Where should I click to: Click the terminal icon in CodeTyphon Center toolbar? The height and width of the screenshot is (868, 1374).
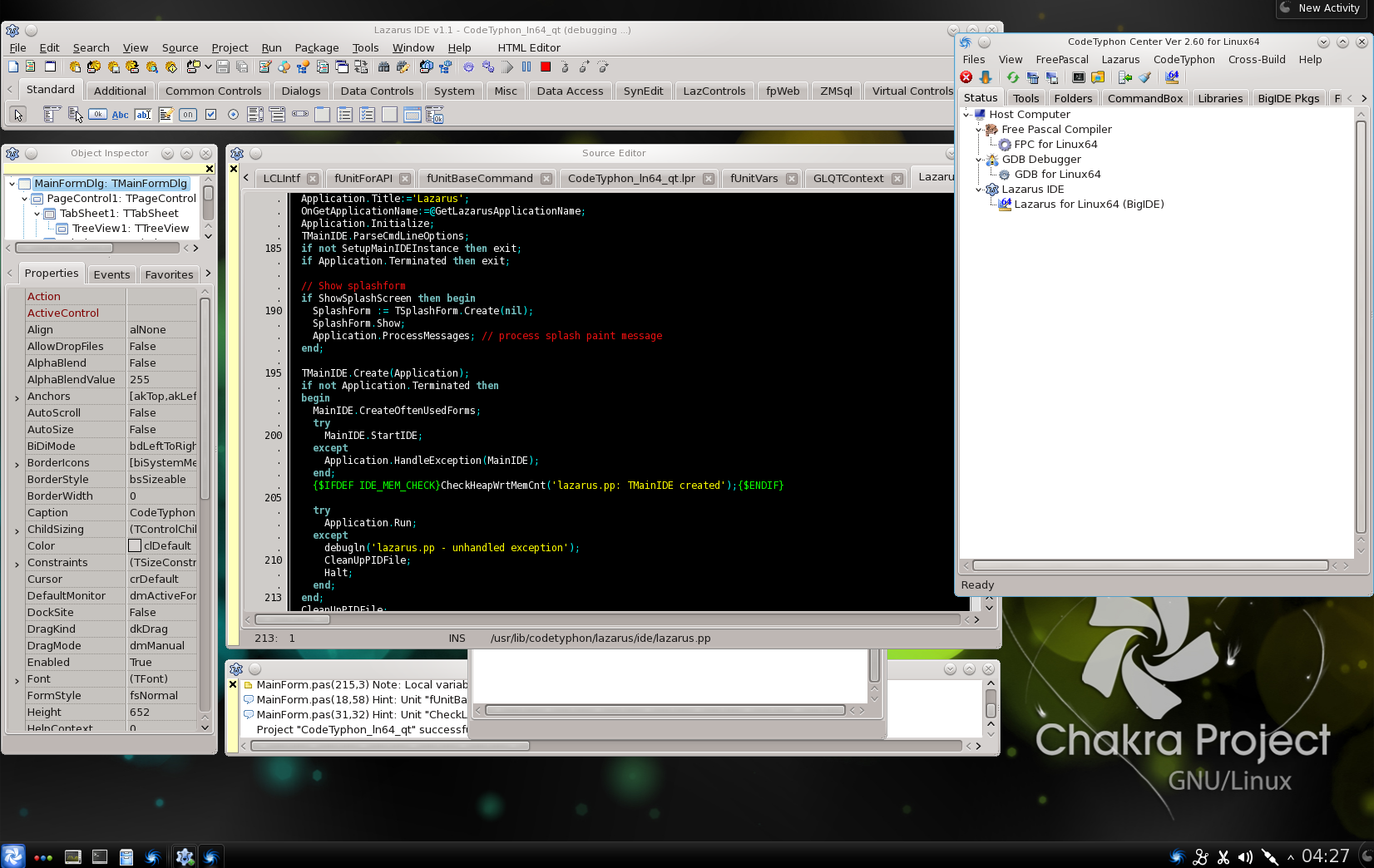tap(1079, 77)
